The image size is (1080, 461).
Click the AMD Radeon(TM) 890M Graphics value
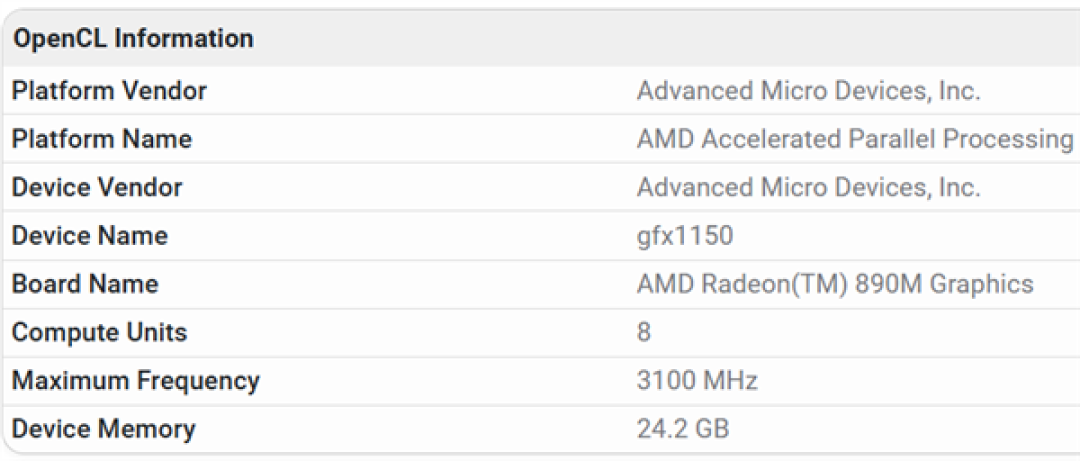835,284
